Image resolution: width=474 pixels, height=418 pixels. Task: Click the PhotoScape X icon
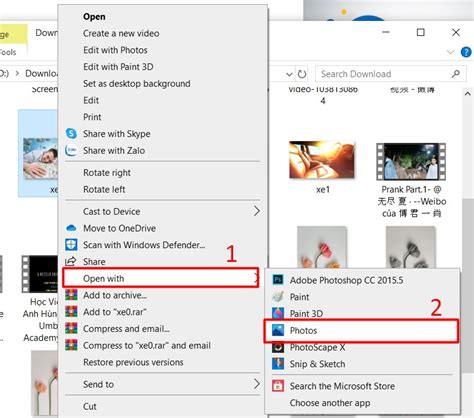278,347
